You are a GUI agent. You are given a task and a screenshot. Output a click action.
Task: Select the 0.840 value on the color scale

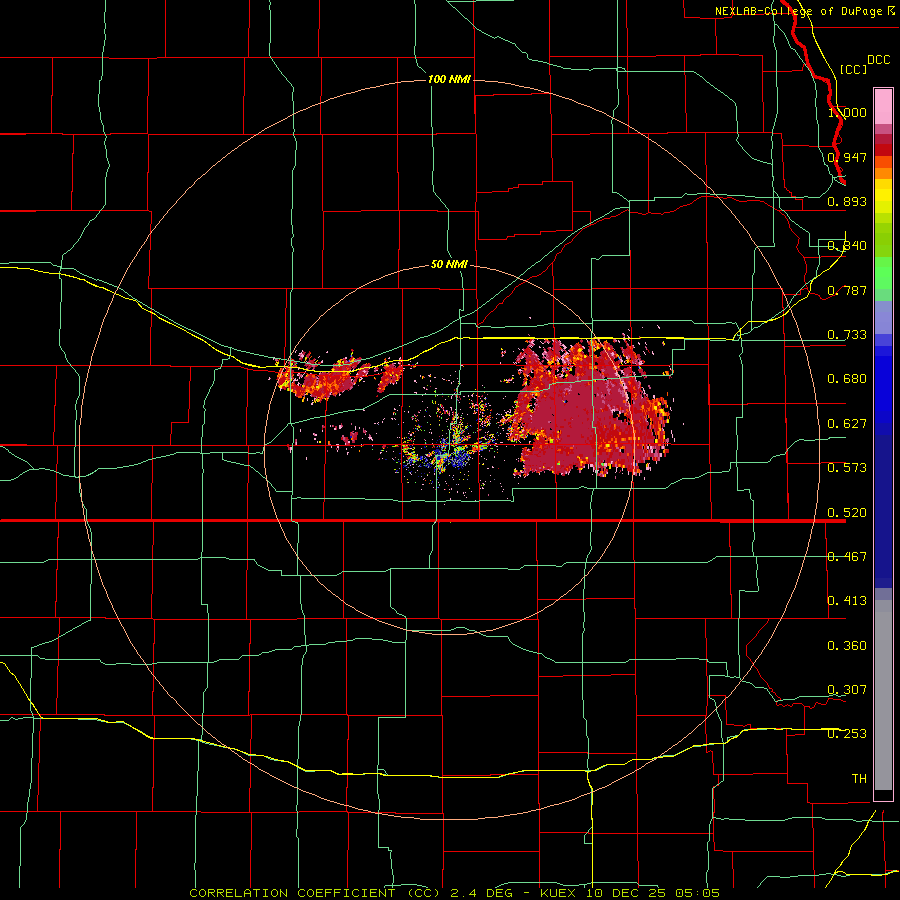point(847,246)
